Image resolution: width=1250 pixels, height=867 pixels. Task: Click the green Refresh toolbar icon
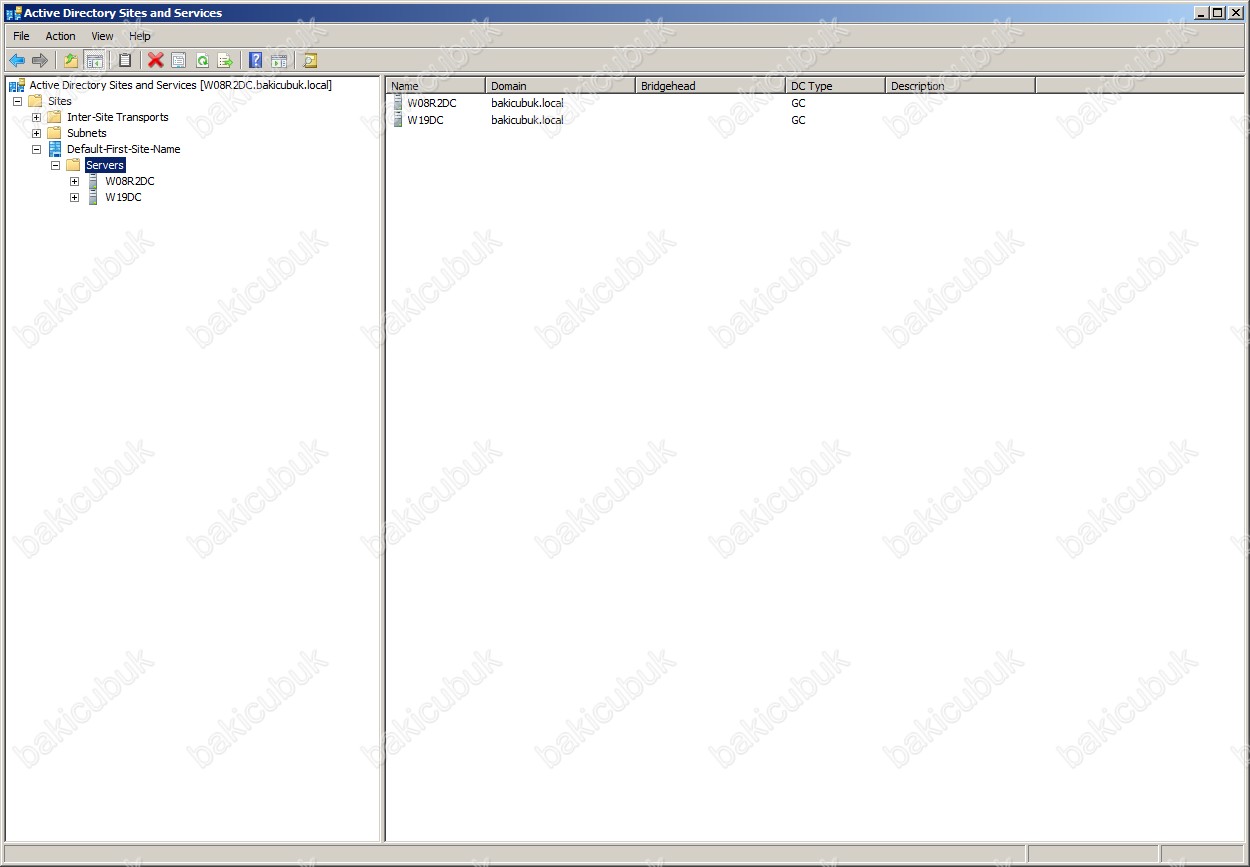coord(202,61)
